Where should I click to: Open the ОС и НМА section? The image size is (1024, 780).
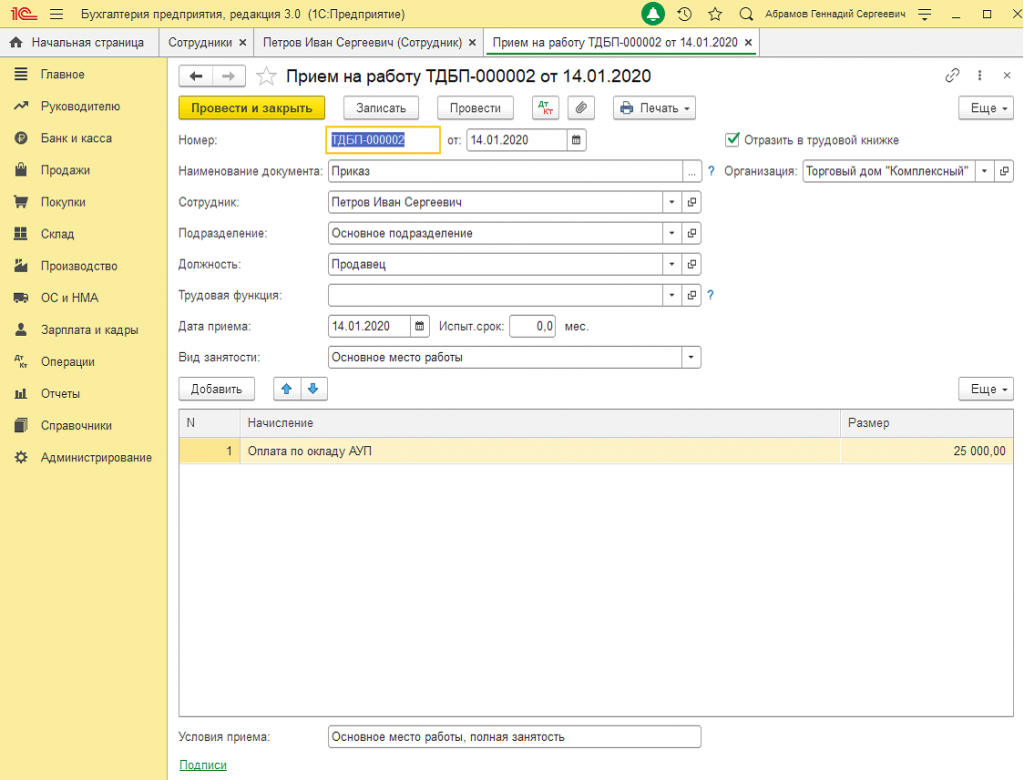tap(69, 298)
